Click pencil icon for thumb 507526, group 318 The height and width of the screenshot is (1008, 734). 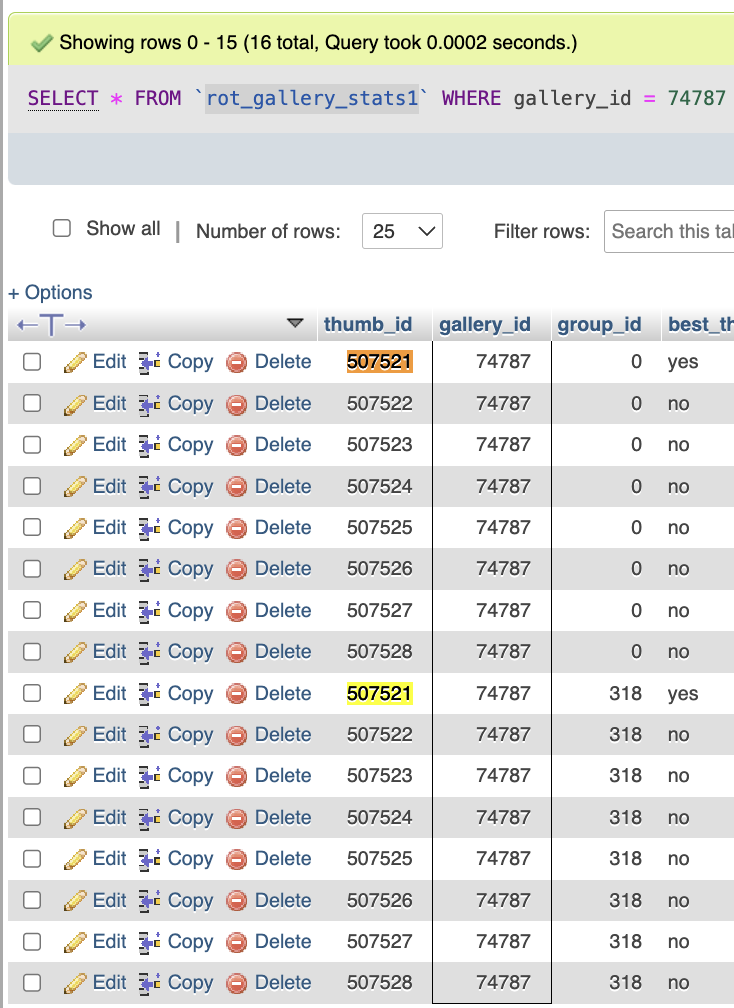[75, 901]
